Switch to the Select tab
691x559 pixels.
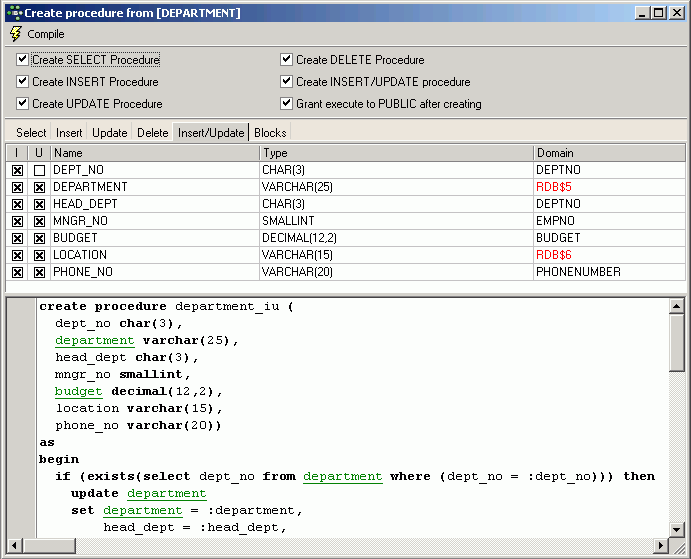click(x=31, y=133)
